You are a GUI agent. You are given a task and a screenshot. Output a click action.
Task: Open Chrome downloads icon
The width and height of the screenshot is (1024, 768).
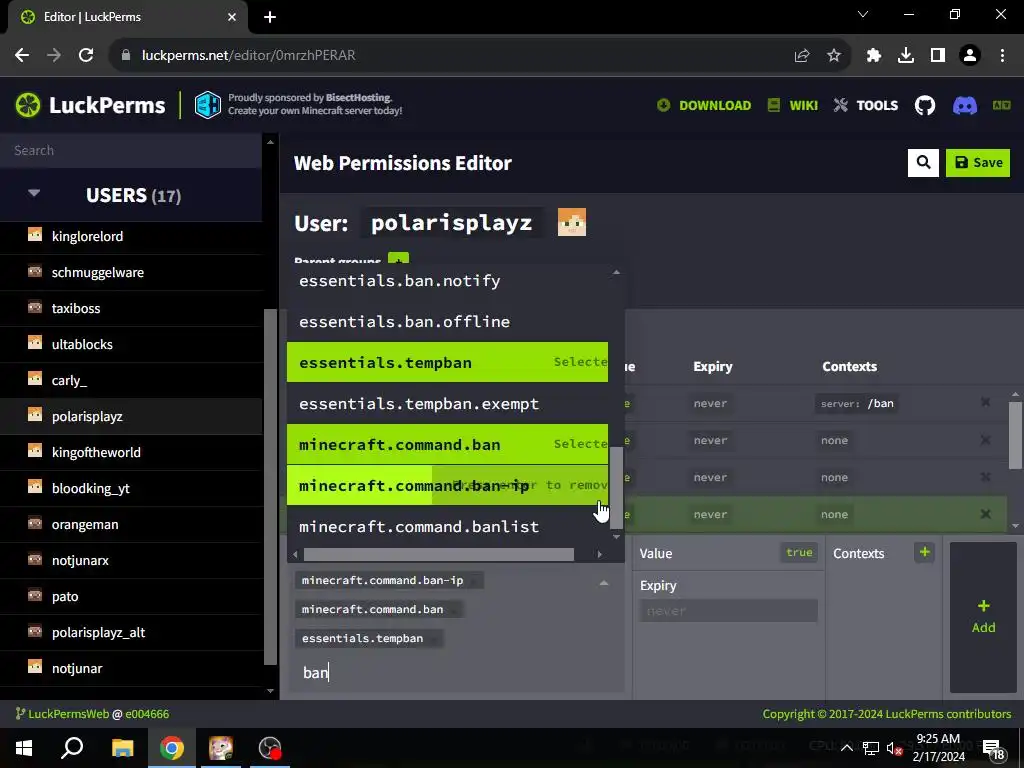click(906, 55)
